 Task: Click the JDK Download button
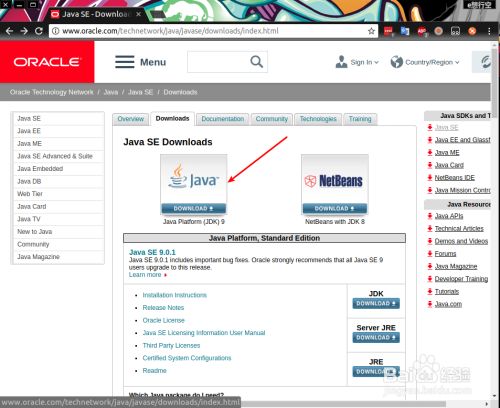pos(376,303)
